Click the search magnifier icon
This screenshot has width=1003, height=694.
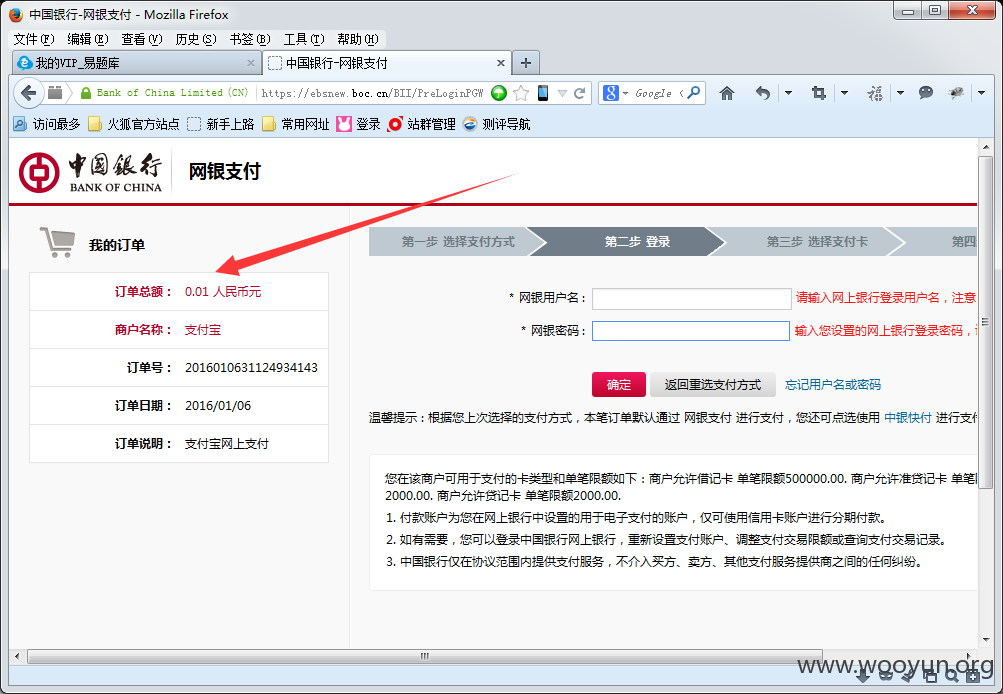click(x=693, y=93)
